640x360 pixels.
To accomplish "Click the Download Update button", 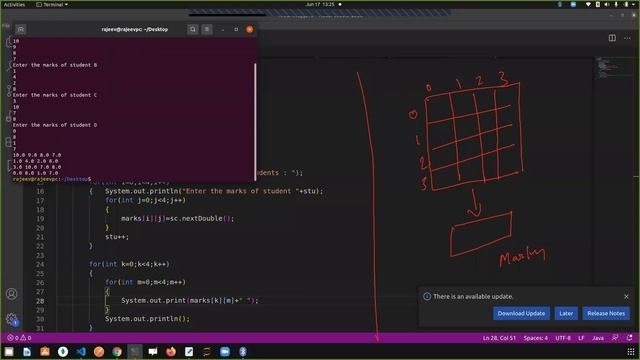I will coord(521,313).
